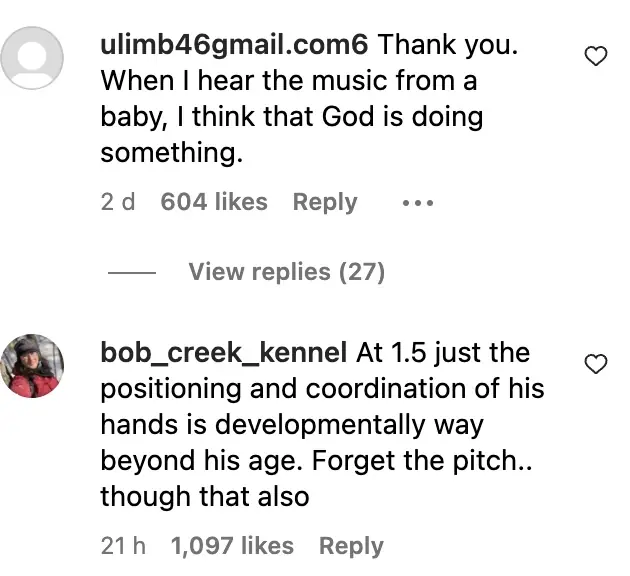Image resolution: width=630 pixels, height=576 pixels.
Task: Expand View replies (27)
Action: tap(286, 272)
